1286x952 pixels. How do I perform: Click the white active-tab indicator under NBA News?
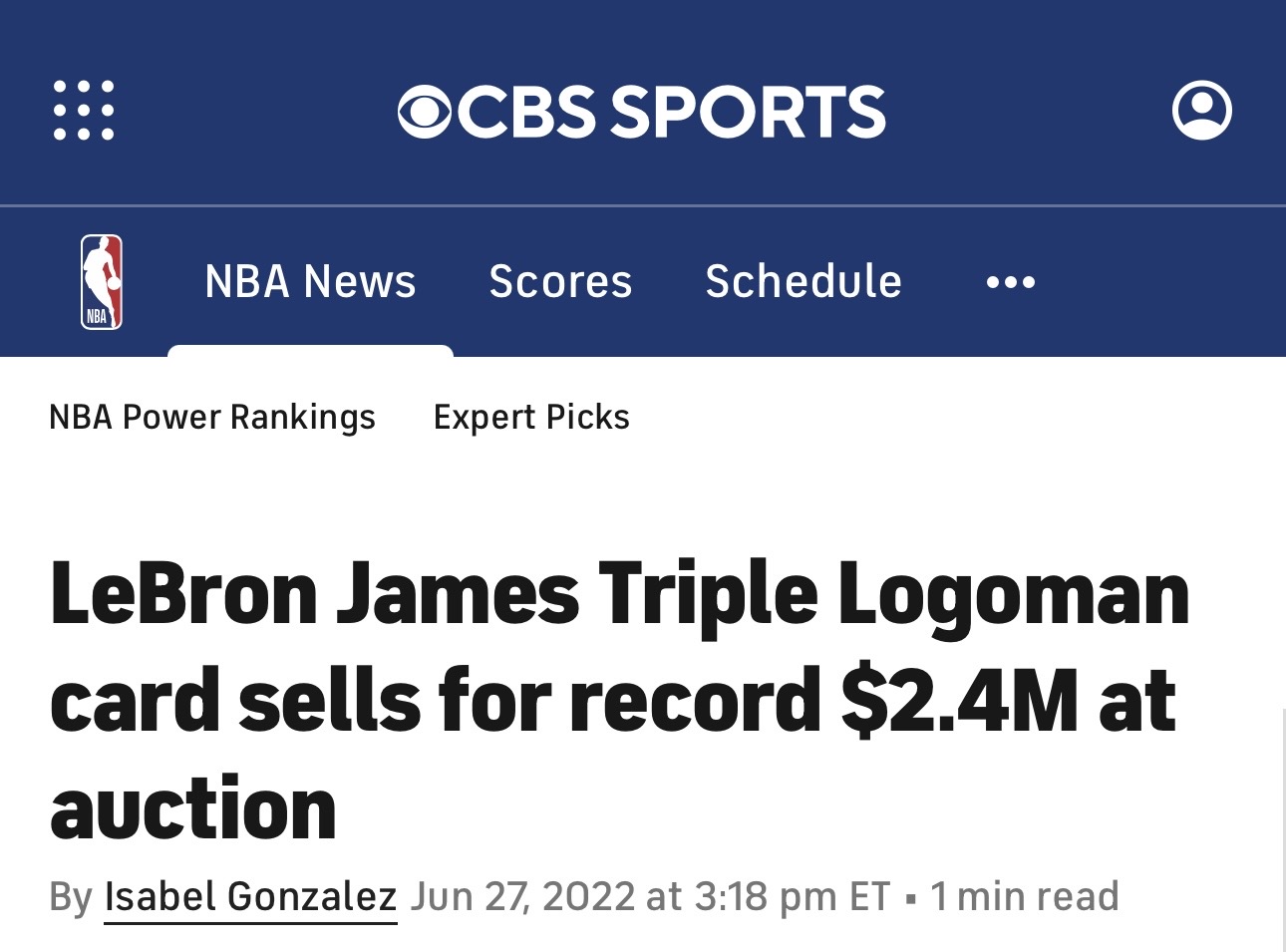tap(310, 350)
